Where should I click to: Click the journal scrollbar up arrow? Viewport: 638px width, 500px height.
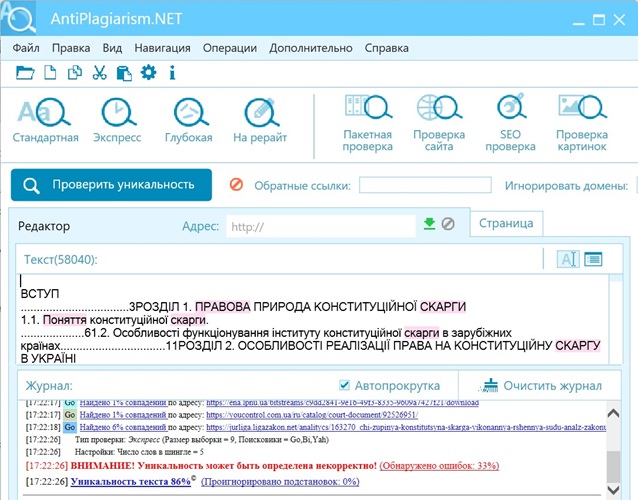pos(613,414)
